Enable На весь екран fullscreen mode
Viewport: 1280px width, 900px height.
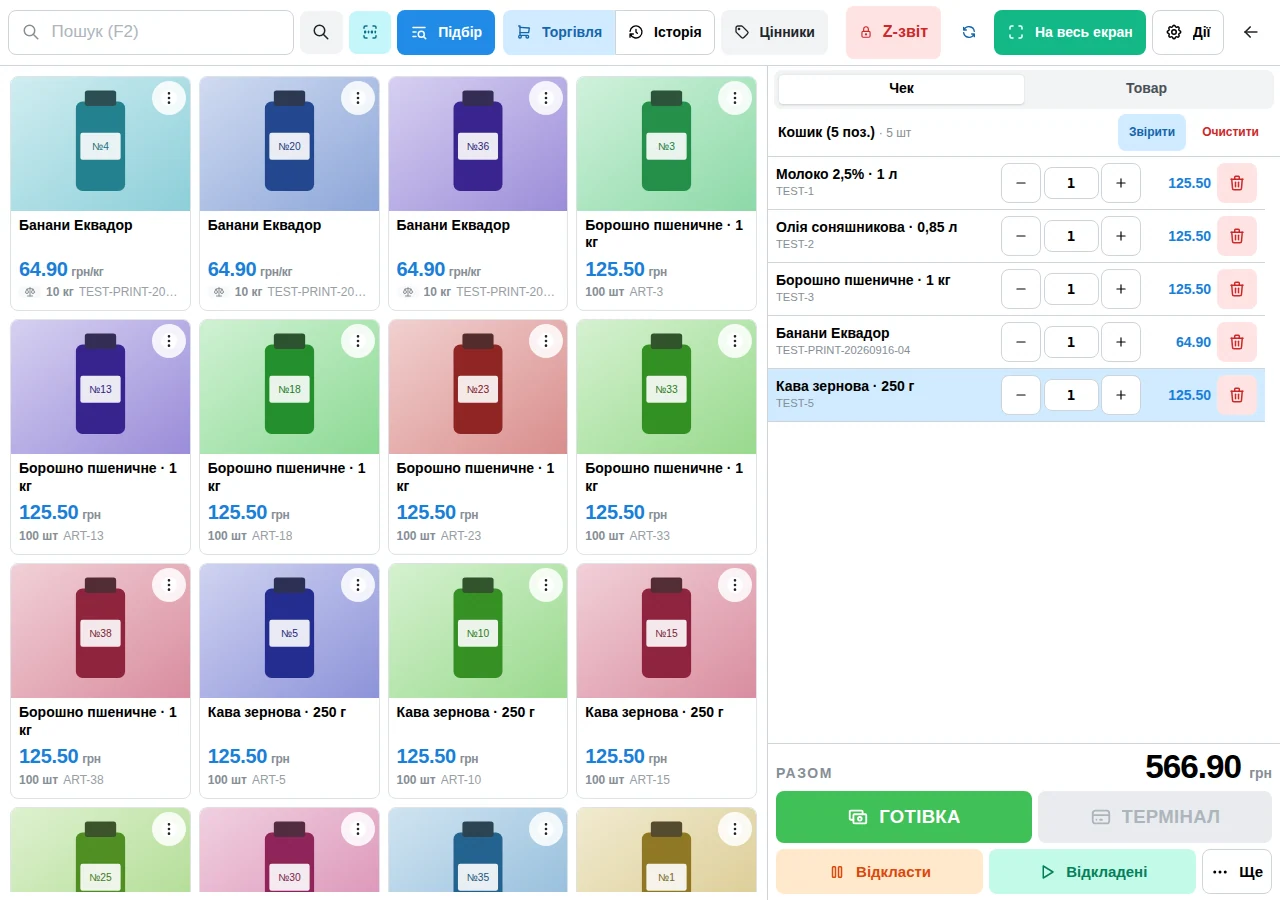(1070, 32)
